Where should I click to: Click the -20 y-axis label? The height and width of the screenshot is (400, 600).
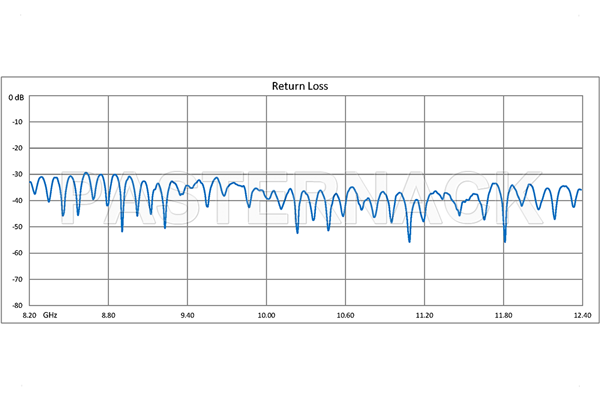17,149
